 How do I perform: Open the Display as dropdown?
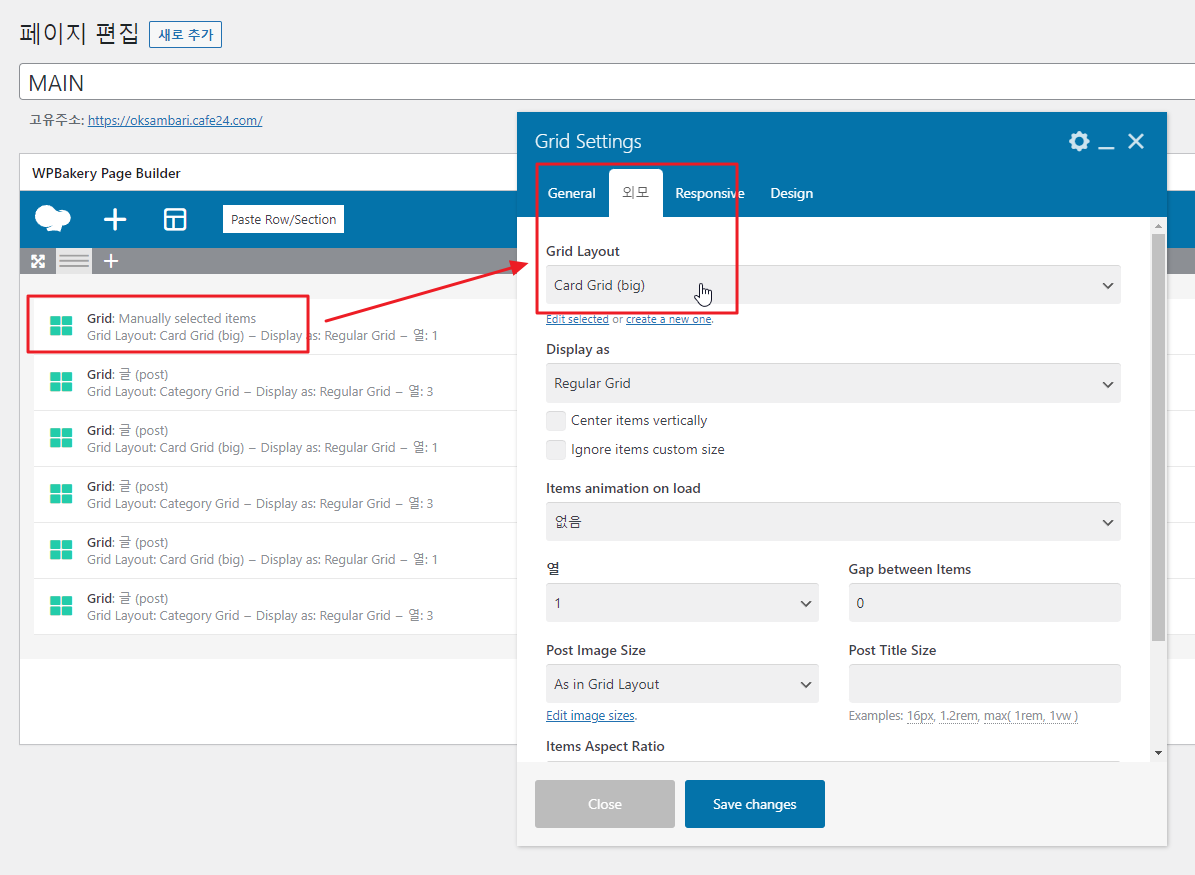pos(833,383)
